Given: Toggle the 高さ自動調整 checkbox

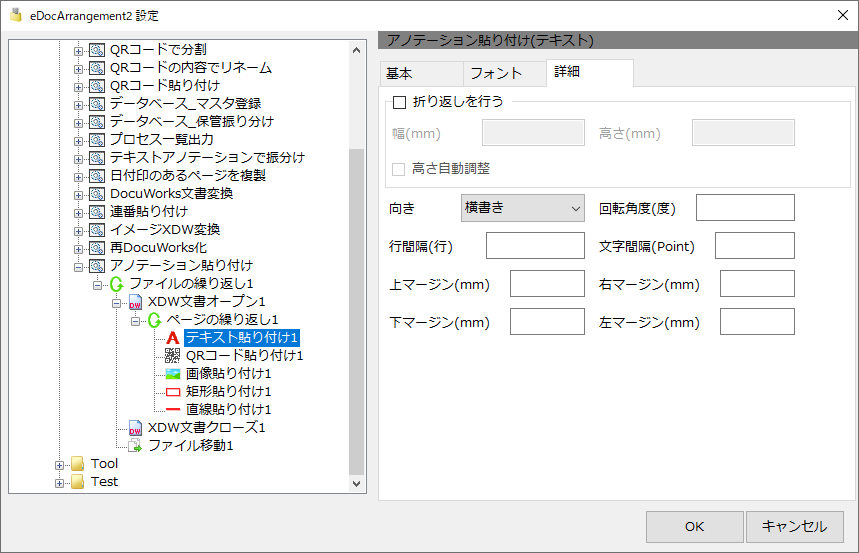Looking at the screenshot, I should [399, 169].
